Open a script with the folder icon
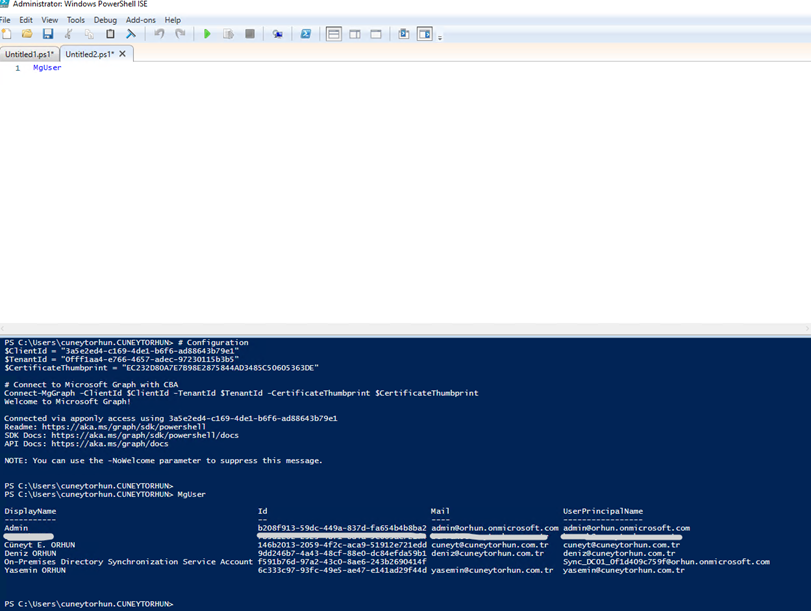 27,34
